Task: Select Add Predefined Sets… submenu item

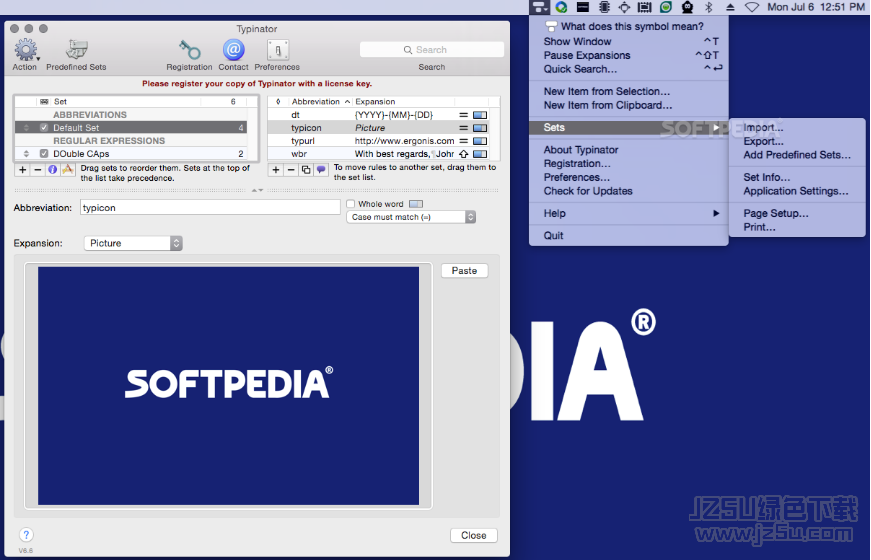Action: [x=797, y=155]
